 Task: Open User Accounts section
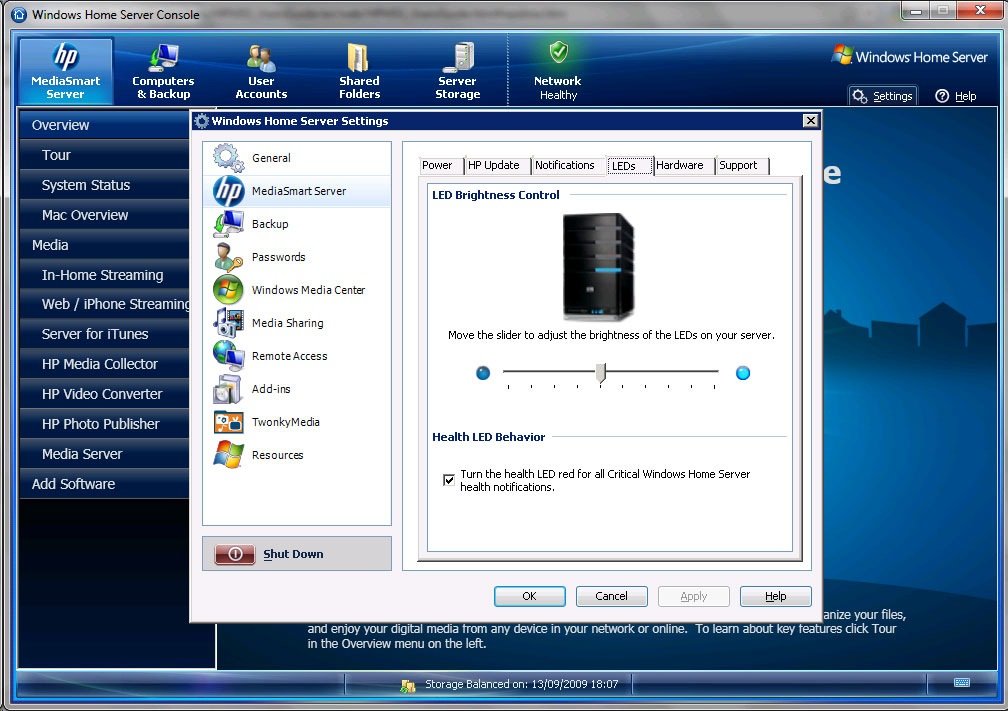pyautogui.click(x=261, y=71)
